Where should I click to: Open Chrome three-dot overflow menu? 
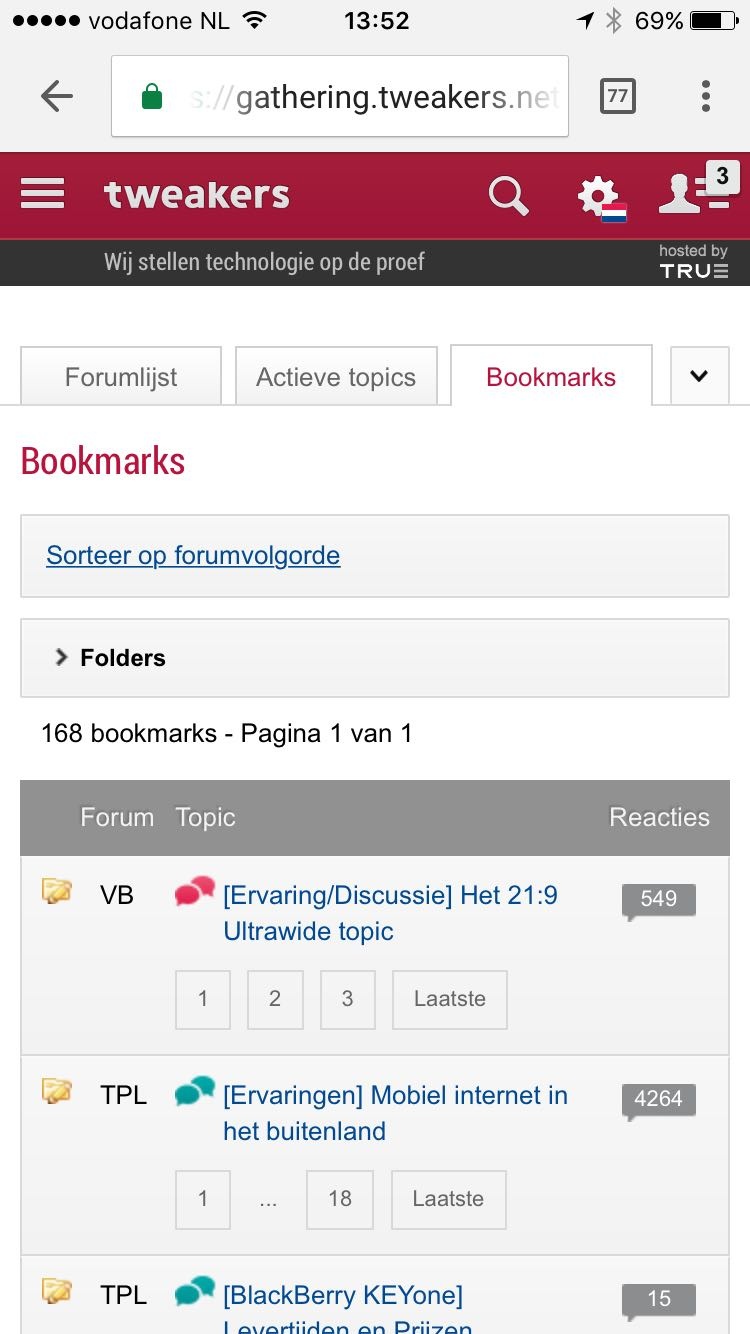[705, 97]
